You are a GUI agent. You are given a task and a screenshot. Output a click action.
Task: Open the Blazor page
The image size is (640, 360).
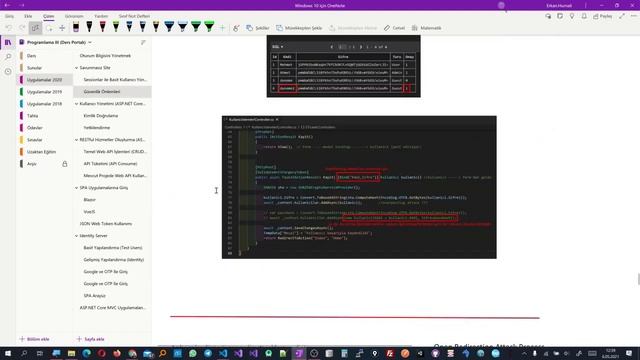coord(112,200)
